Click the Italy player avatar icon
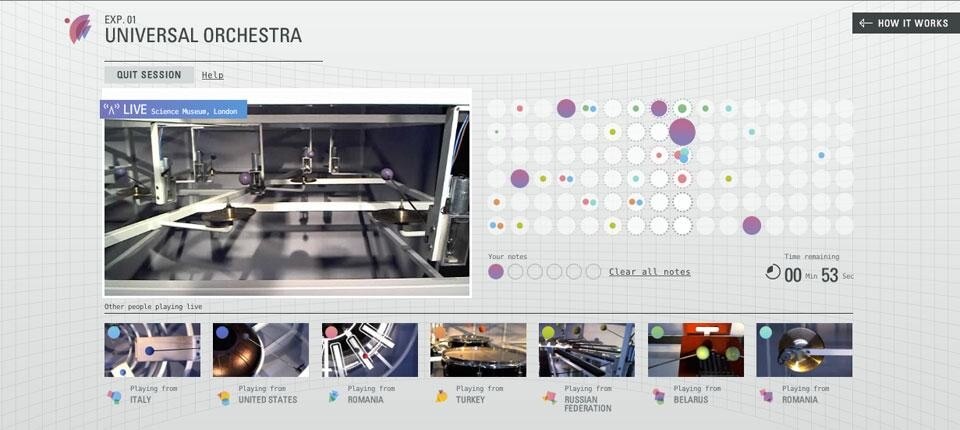Viewport: 960px width, 430px height. point(115,397)
